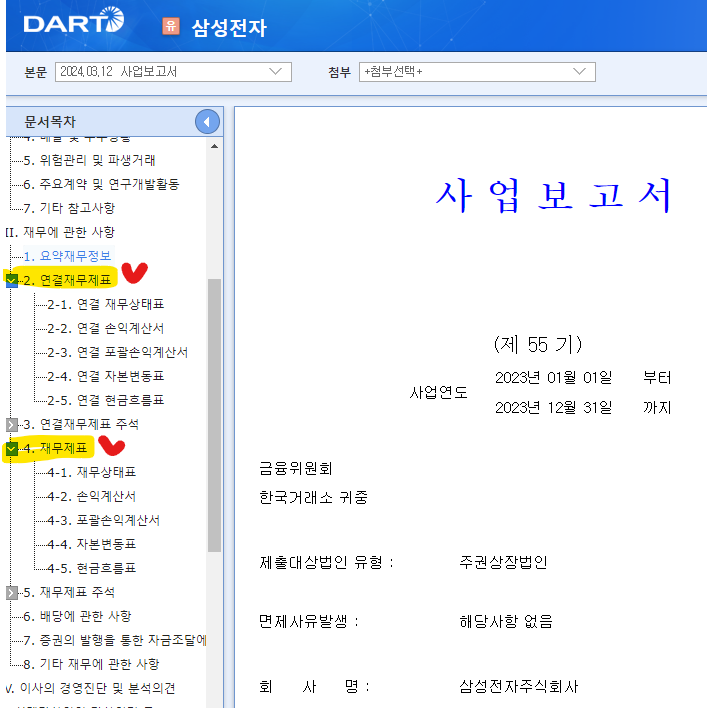Click the 2023년 12월 31일 date text
This screenshot has width=707, height=708.
(554, 408)
